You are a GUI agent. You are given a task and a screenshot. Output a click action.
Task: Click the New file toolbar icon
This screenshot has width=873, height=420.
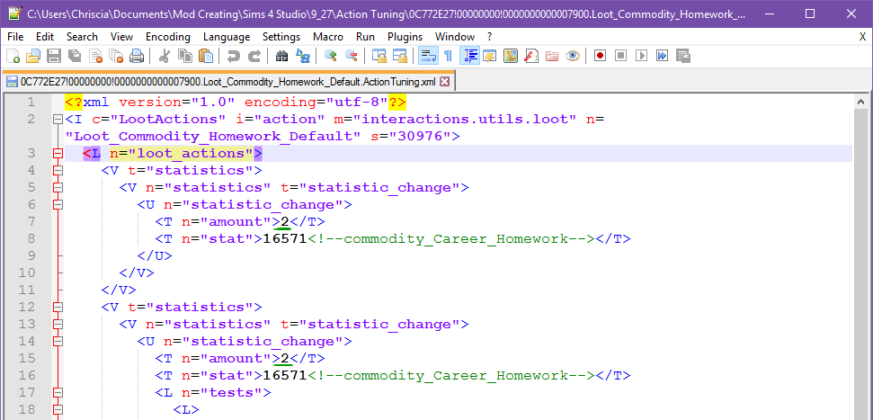(12, 56)
